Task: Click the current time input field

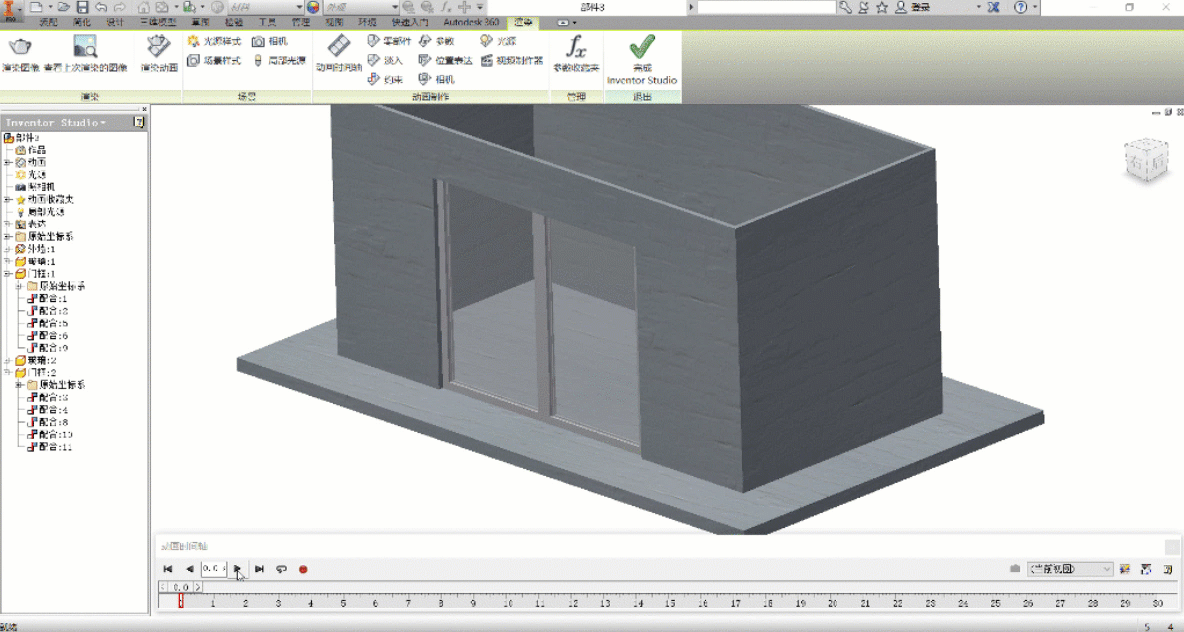Action: coord(214,569)
